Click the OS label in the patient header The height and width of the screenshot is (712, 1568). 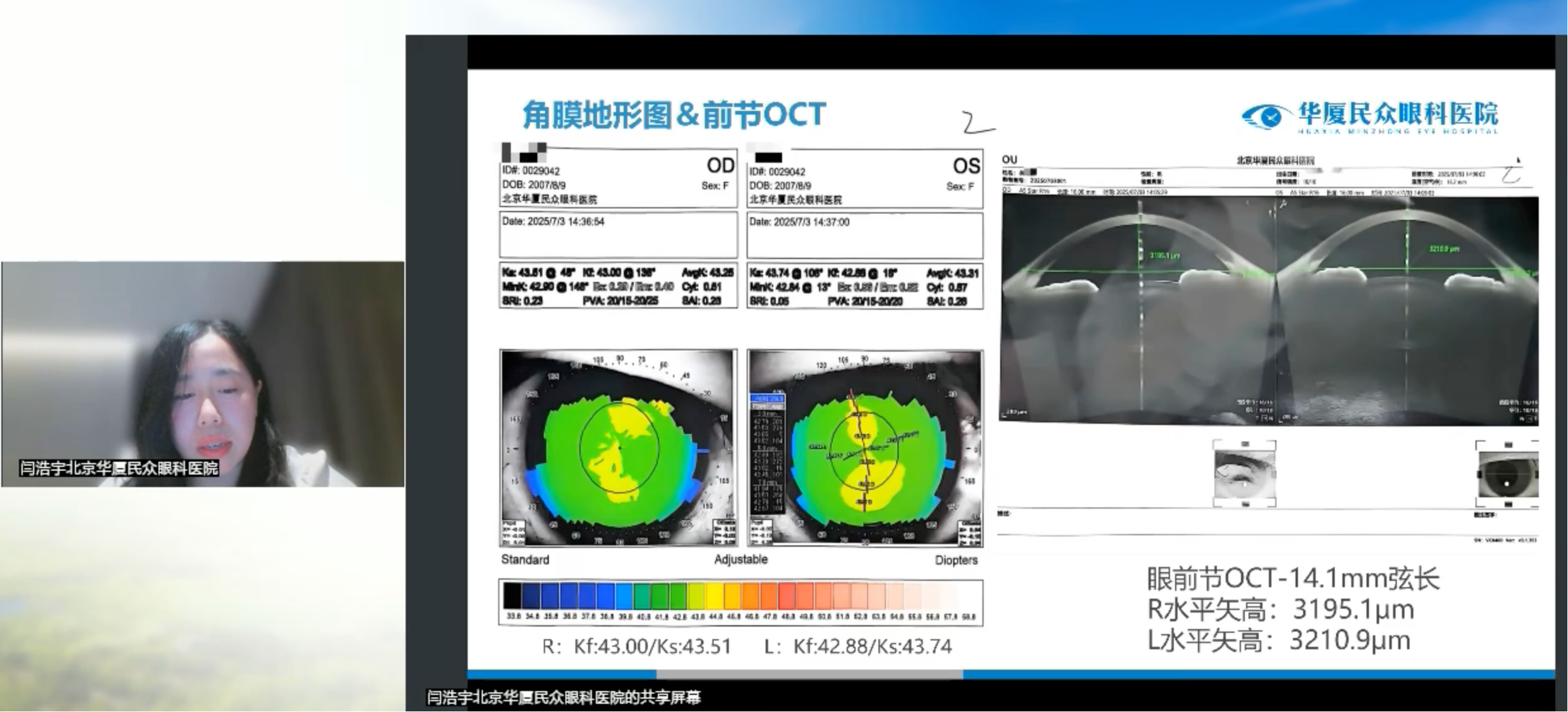coord(966,167)
